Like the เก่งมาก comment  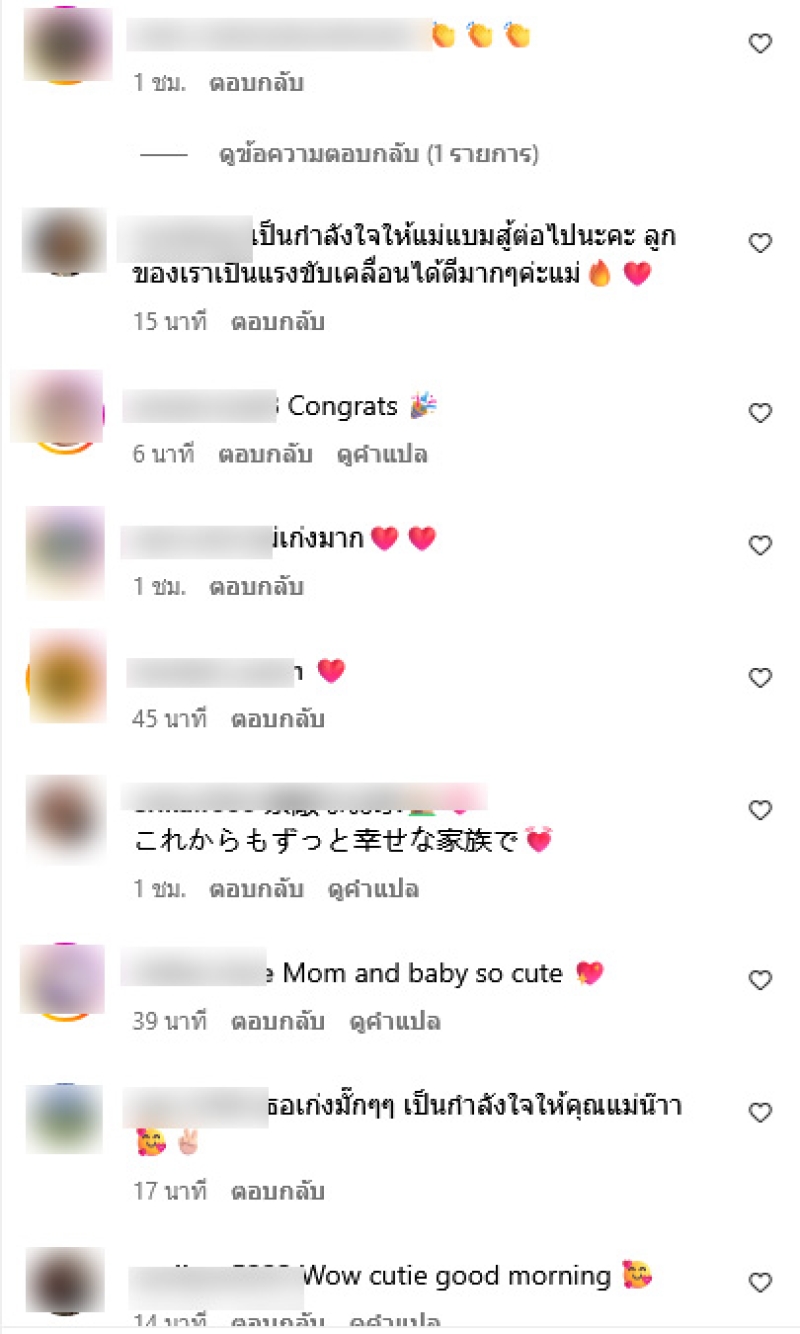click(x=761, y=545)
